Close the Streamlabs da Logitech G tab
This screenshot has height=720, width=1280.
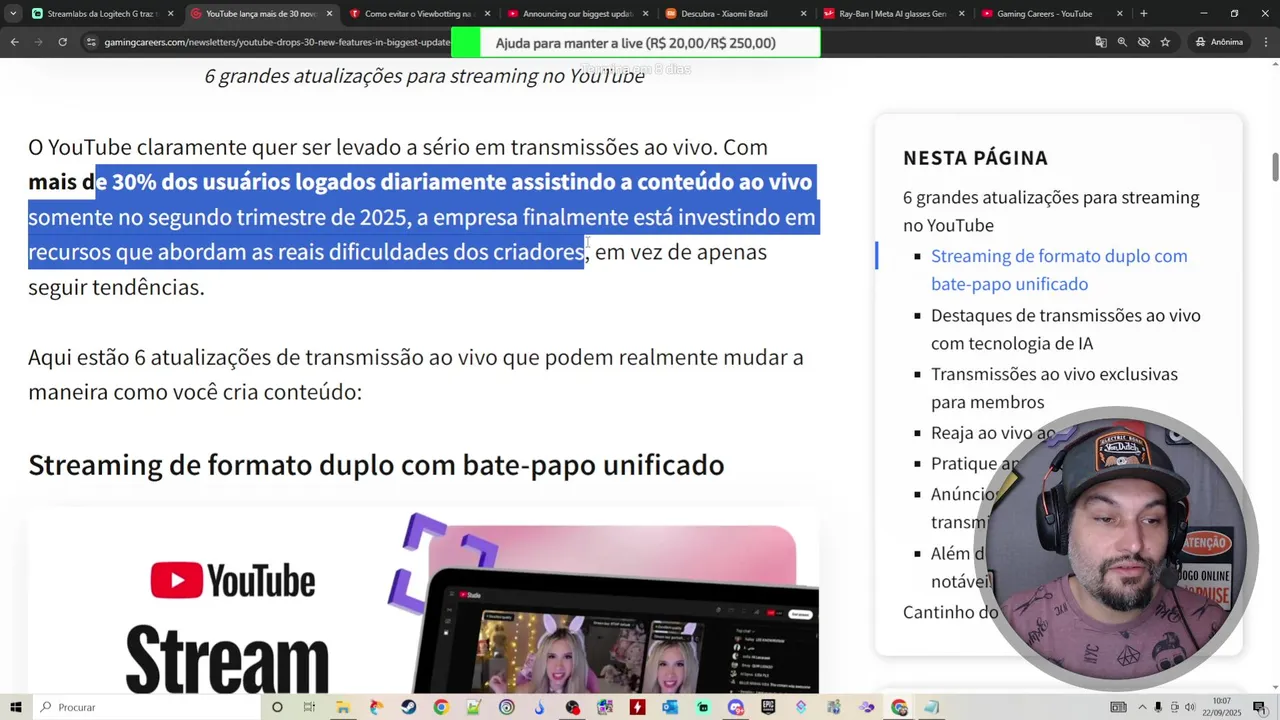tap(170, 14)
